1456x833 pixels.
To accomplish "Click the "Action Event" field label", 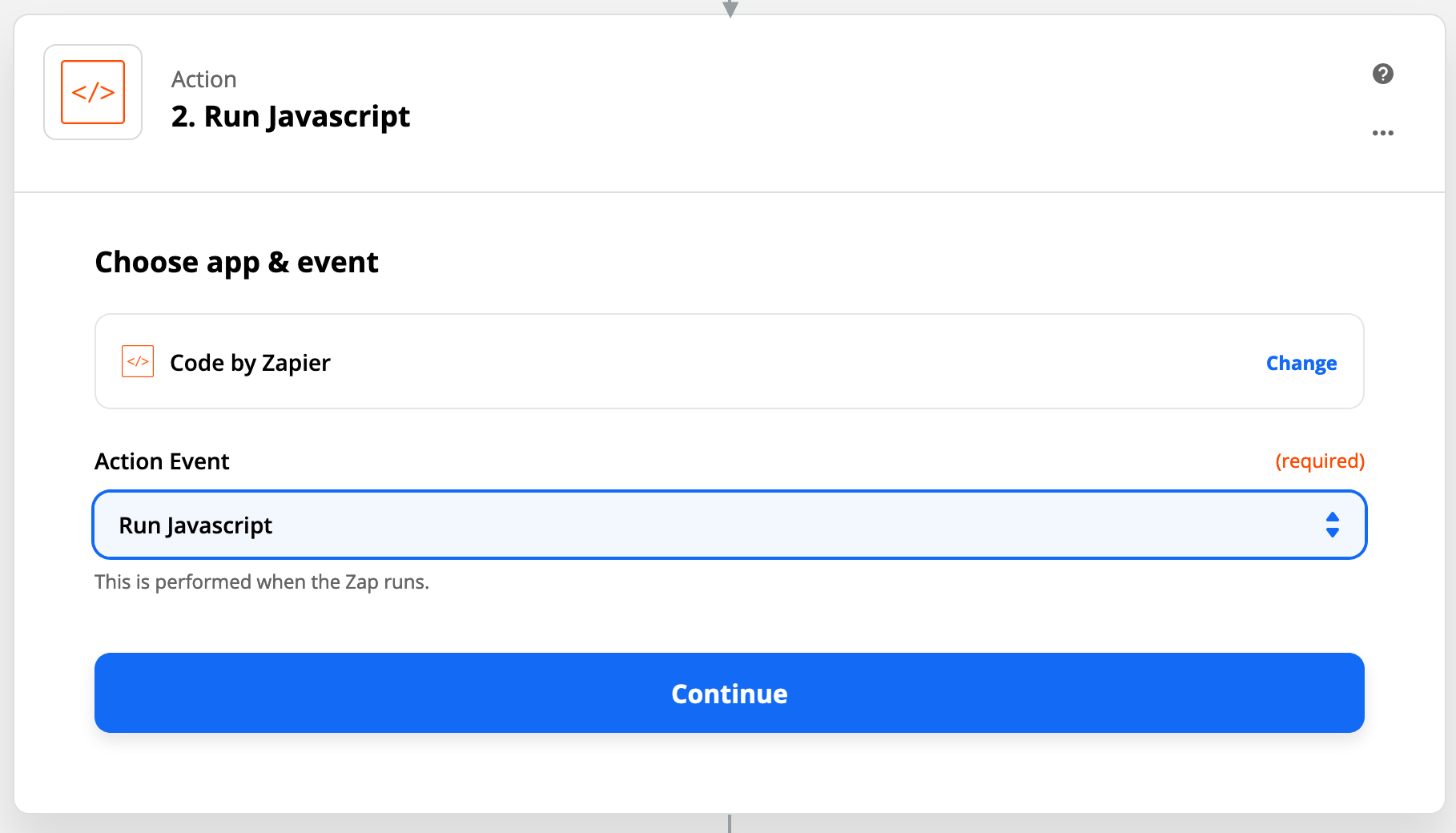I will coord(162,461).
